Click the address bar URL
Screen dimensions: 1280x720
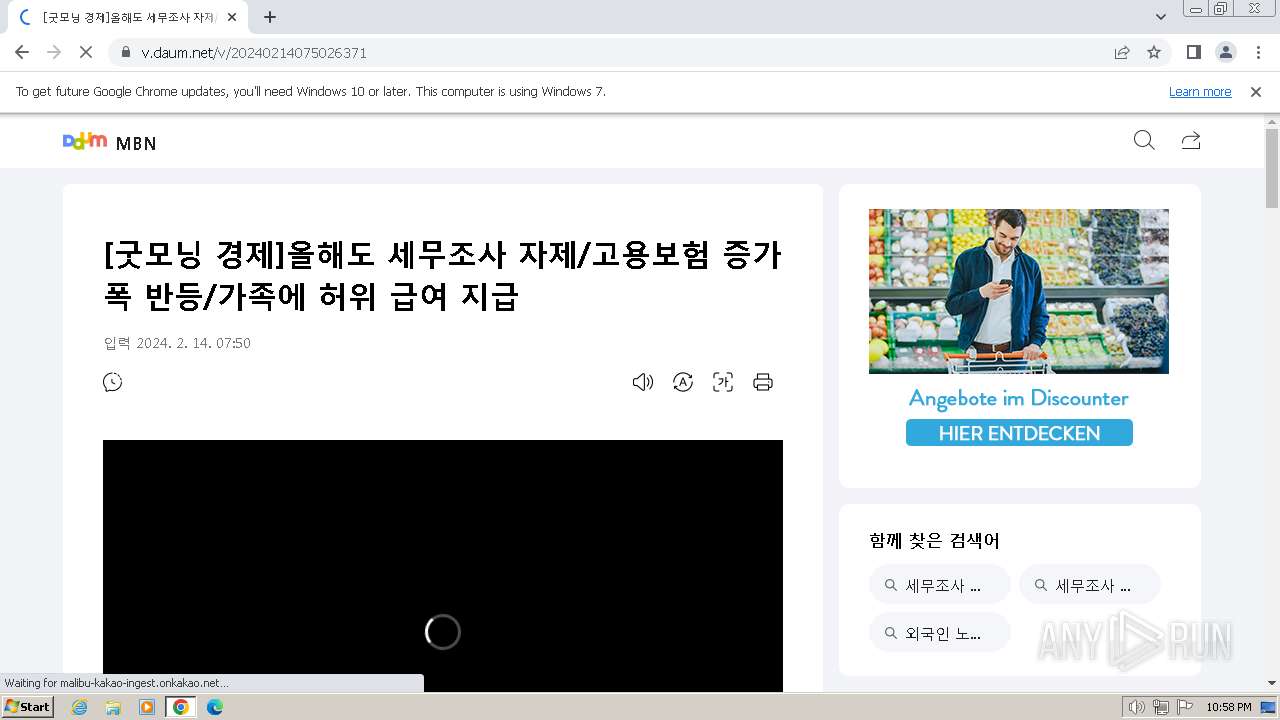pyautogui.click(x=254, y=53)
